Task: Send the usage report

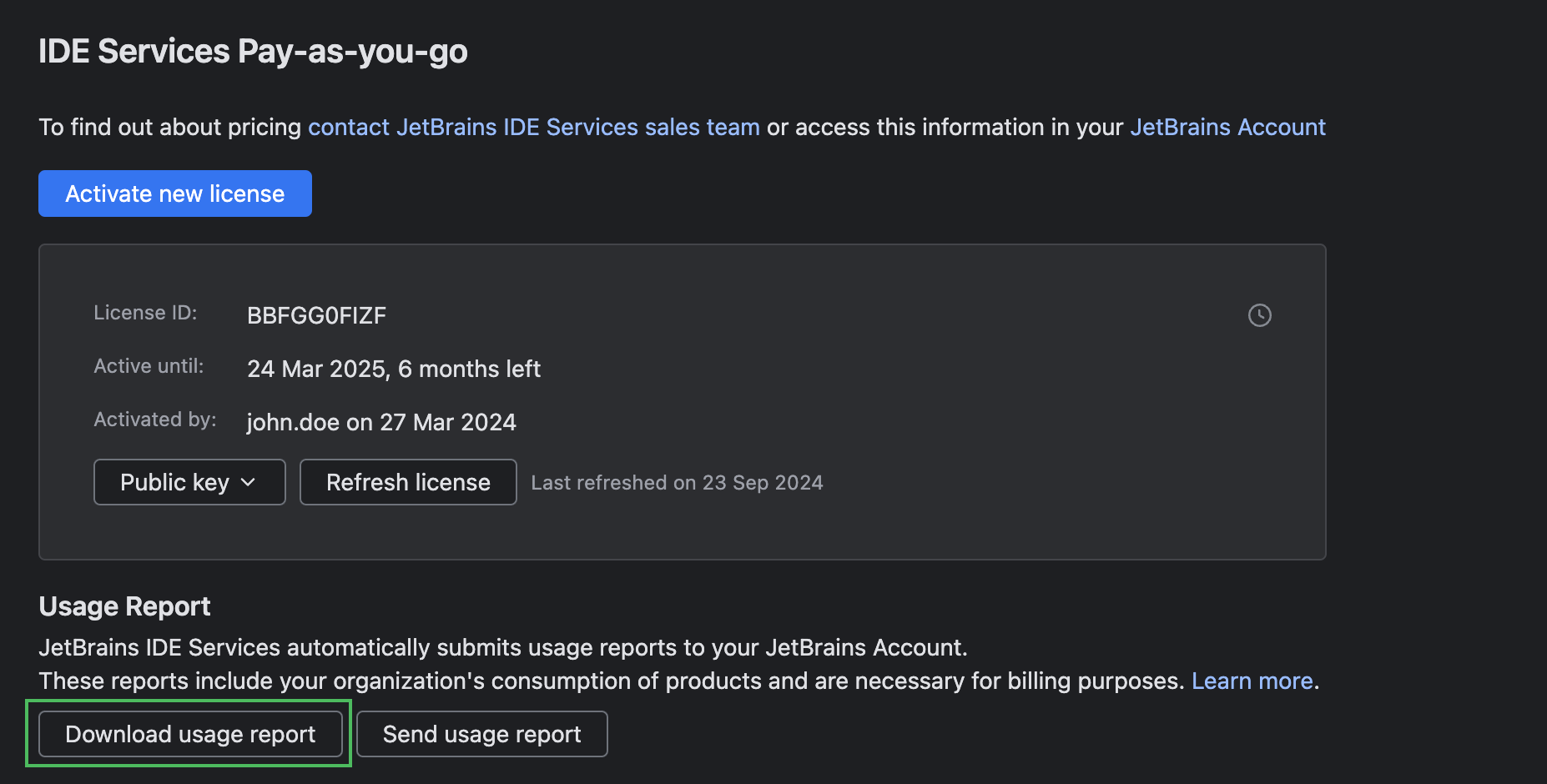Action: [481, 734]
